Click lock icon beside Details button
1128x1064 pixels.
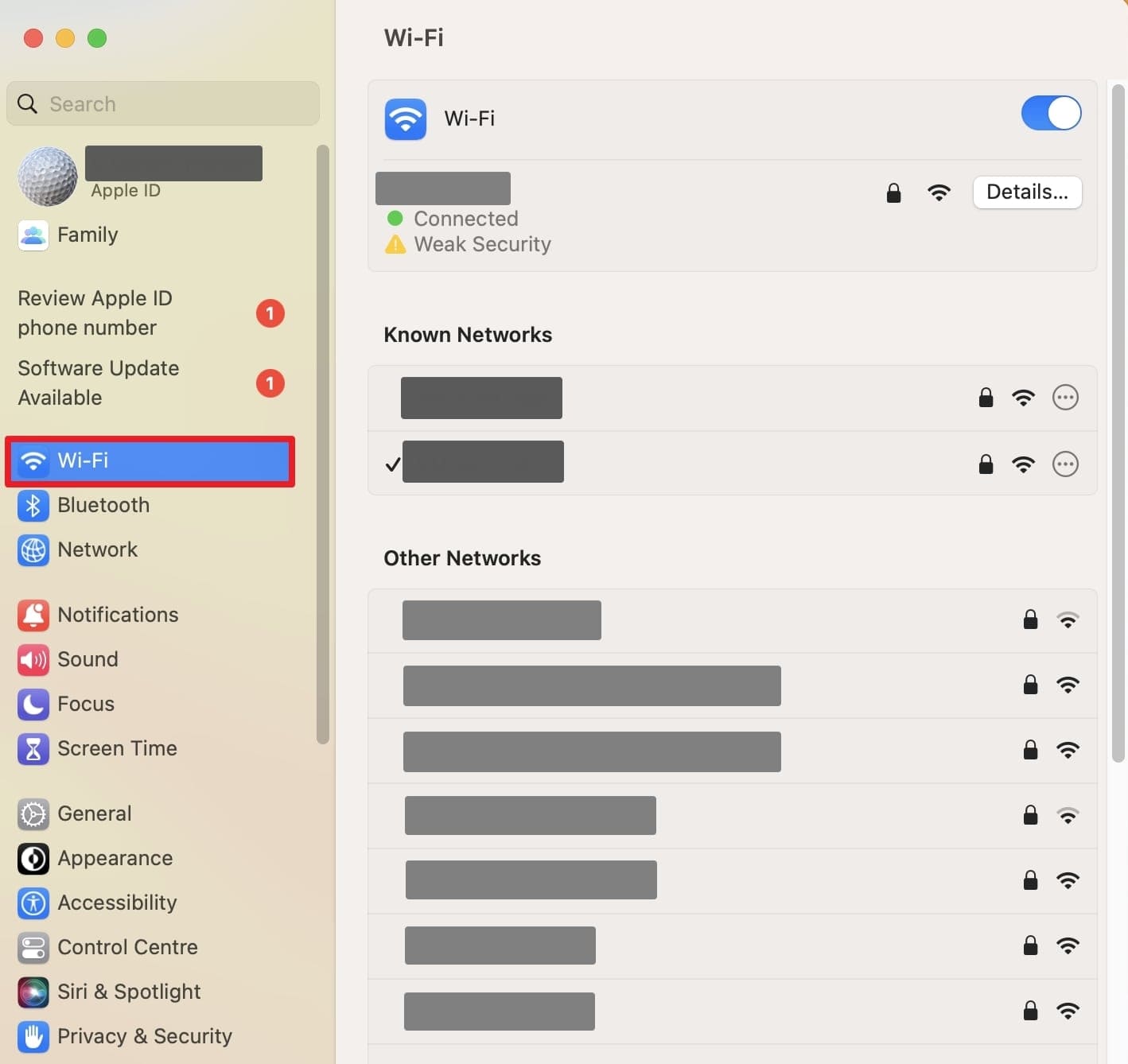click(893, 192)
